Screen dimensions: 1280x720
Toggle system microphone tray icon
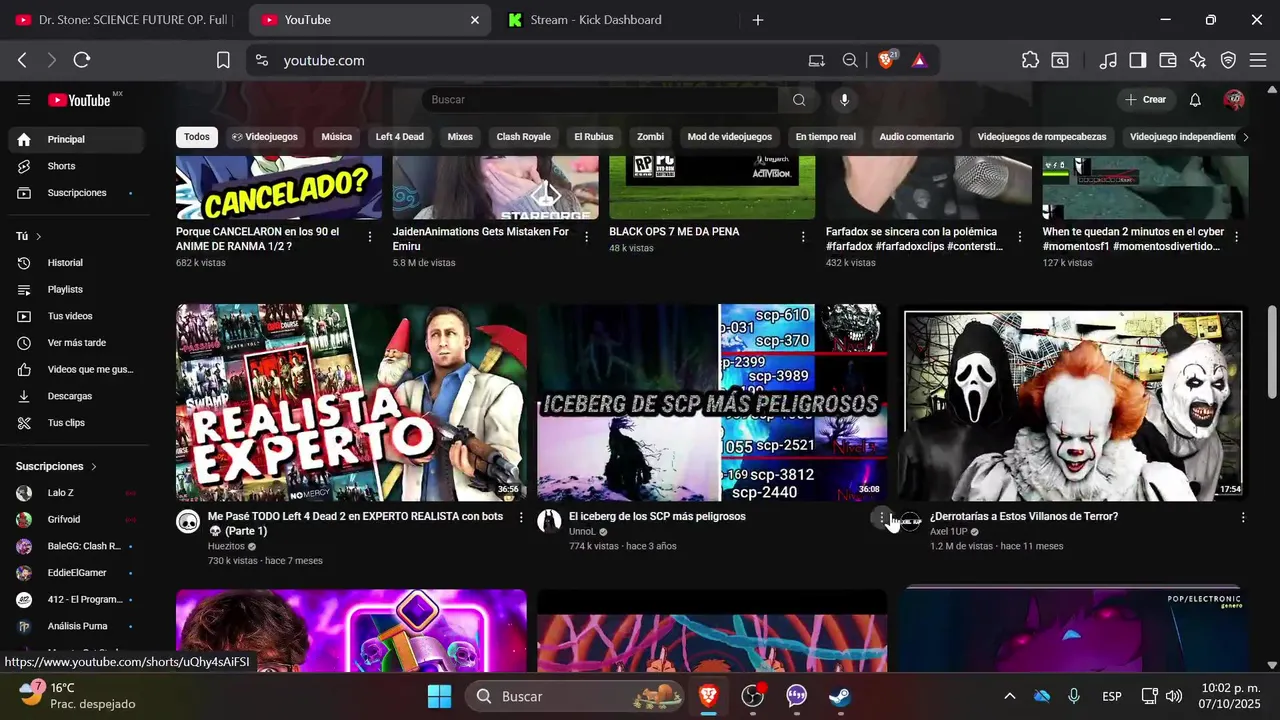(x=1074, y=696)
